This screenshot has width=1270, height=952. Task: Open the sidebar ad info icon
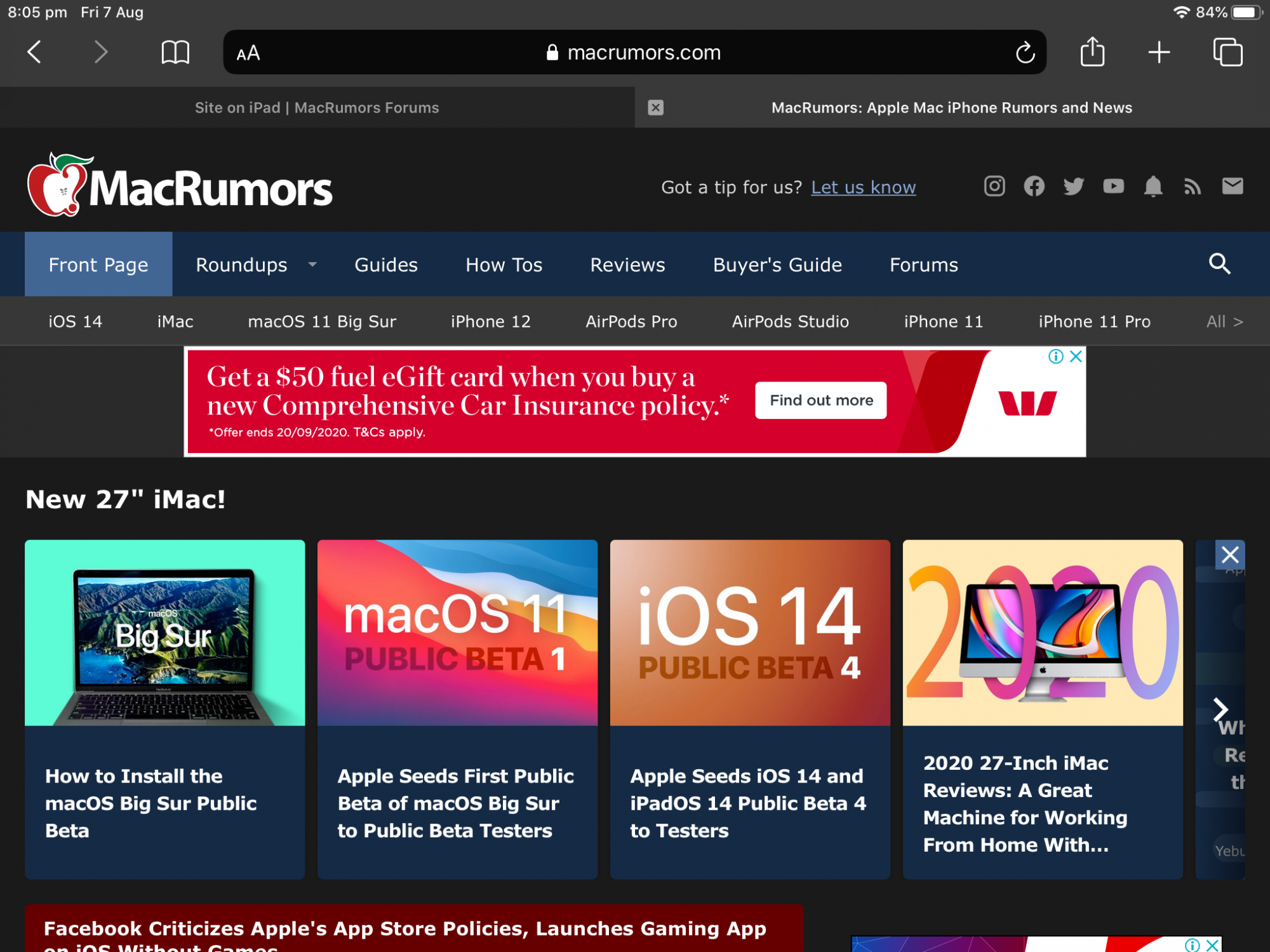1192,945
